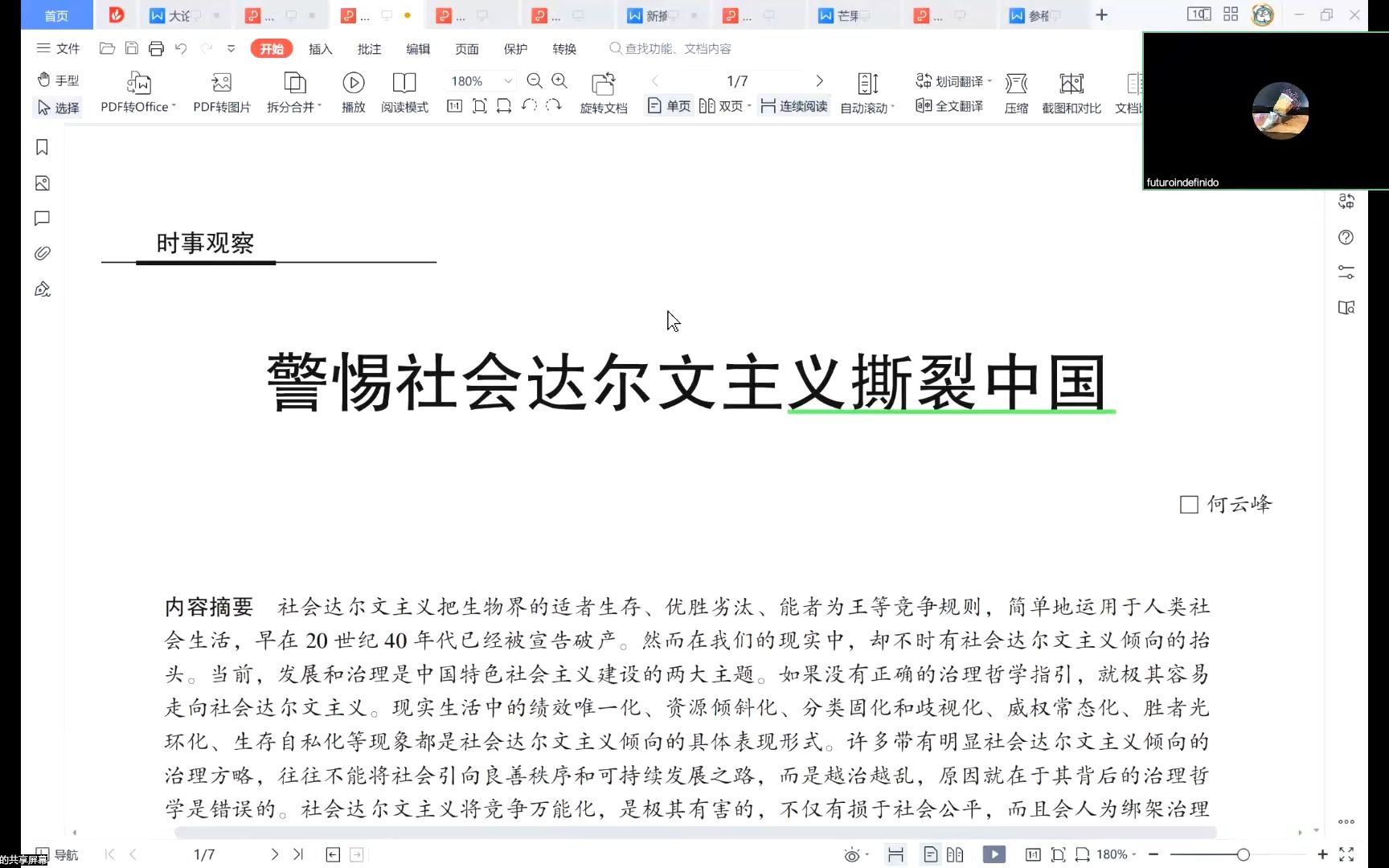1389x868 pixels.
Task: Rotate page counterclockwise icon
Action: pyautogui.click(x=529, y=106)
